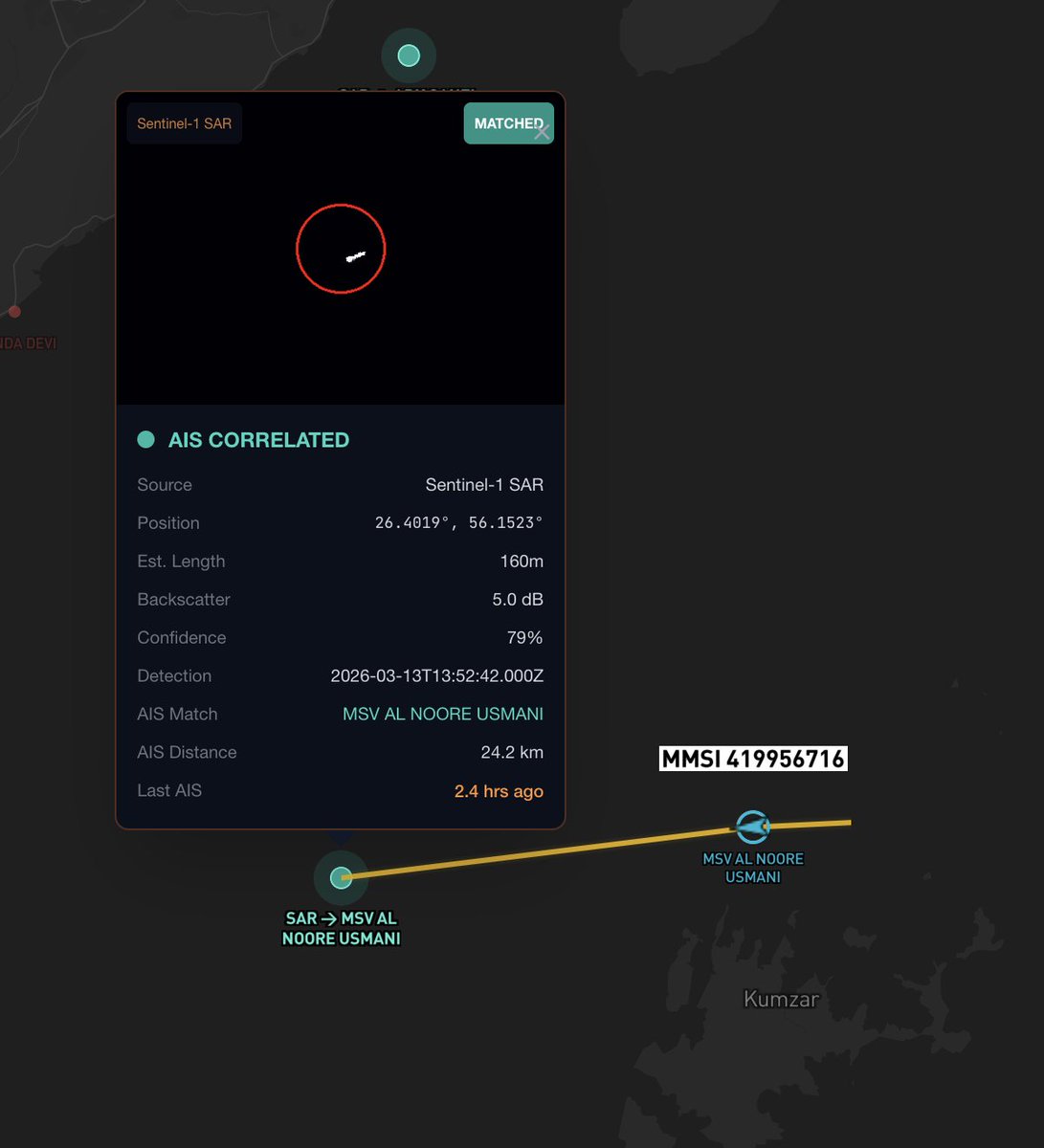The image size is (1044, 1148).
Task: Select the MSV AL NOORE USMANI vessel icon
Action: [x=753, y=827]
